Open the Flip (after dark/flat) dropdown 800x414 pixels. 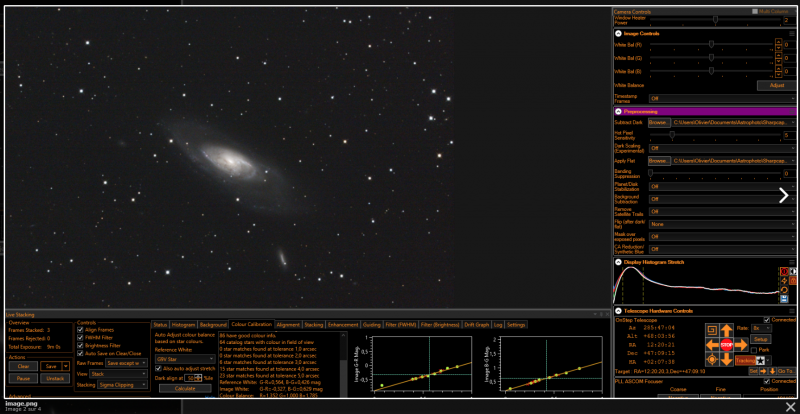[x=722, y=224]
